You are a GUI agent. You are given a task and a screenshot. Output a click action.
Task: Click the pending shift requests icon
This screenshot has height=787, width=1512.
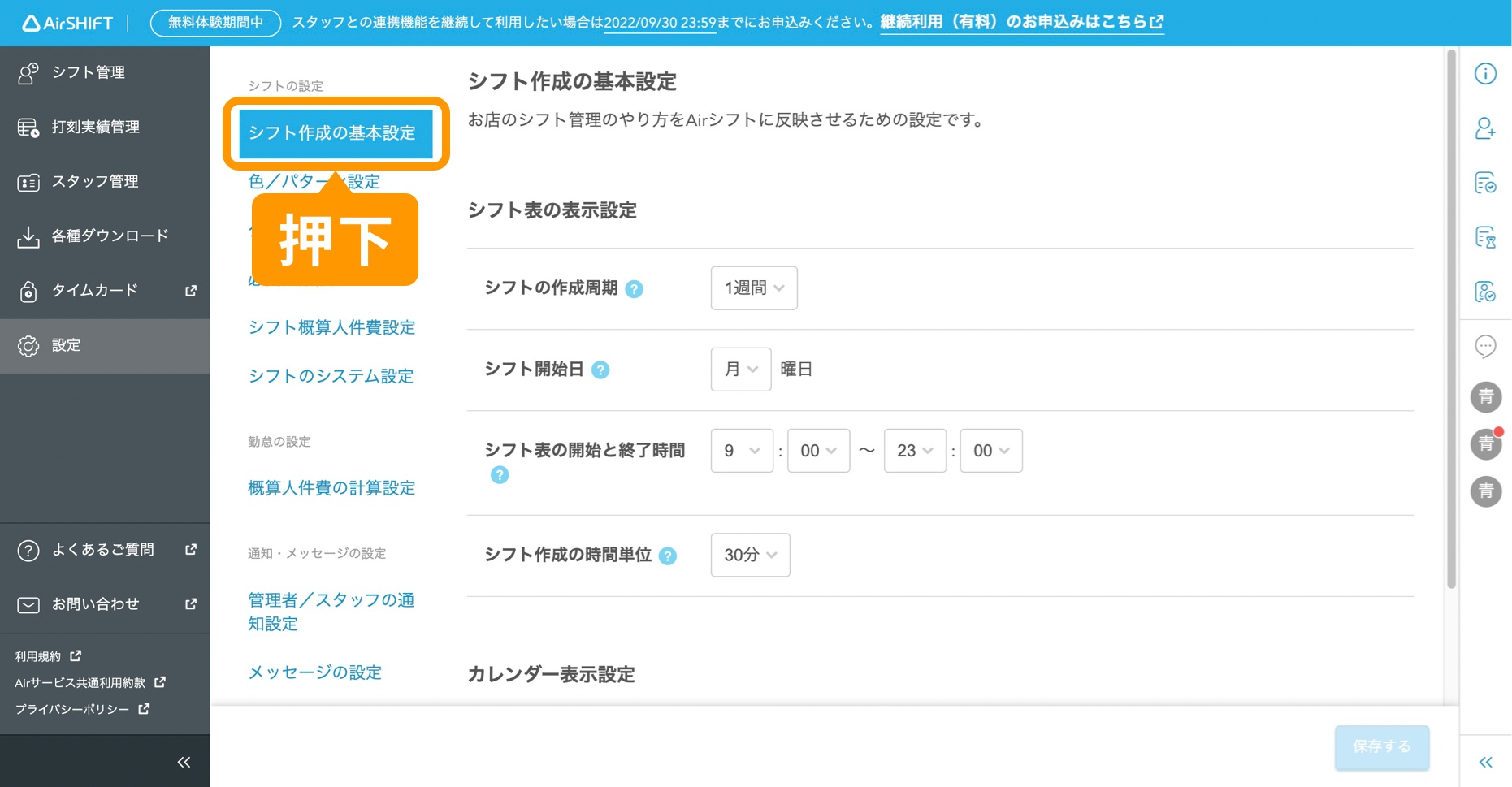pyautogui.click(x=1485, y=238)
